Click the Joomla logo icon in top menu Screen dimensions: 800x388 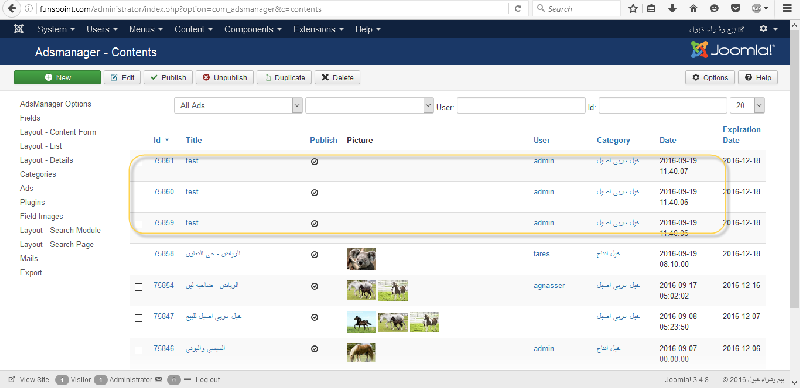[19, 30]
